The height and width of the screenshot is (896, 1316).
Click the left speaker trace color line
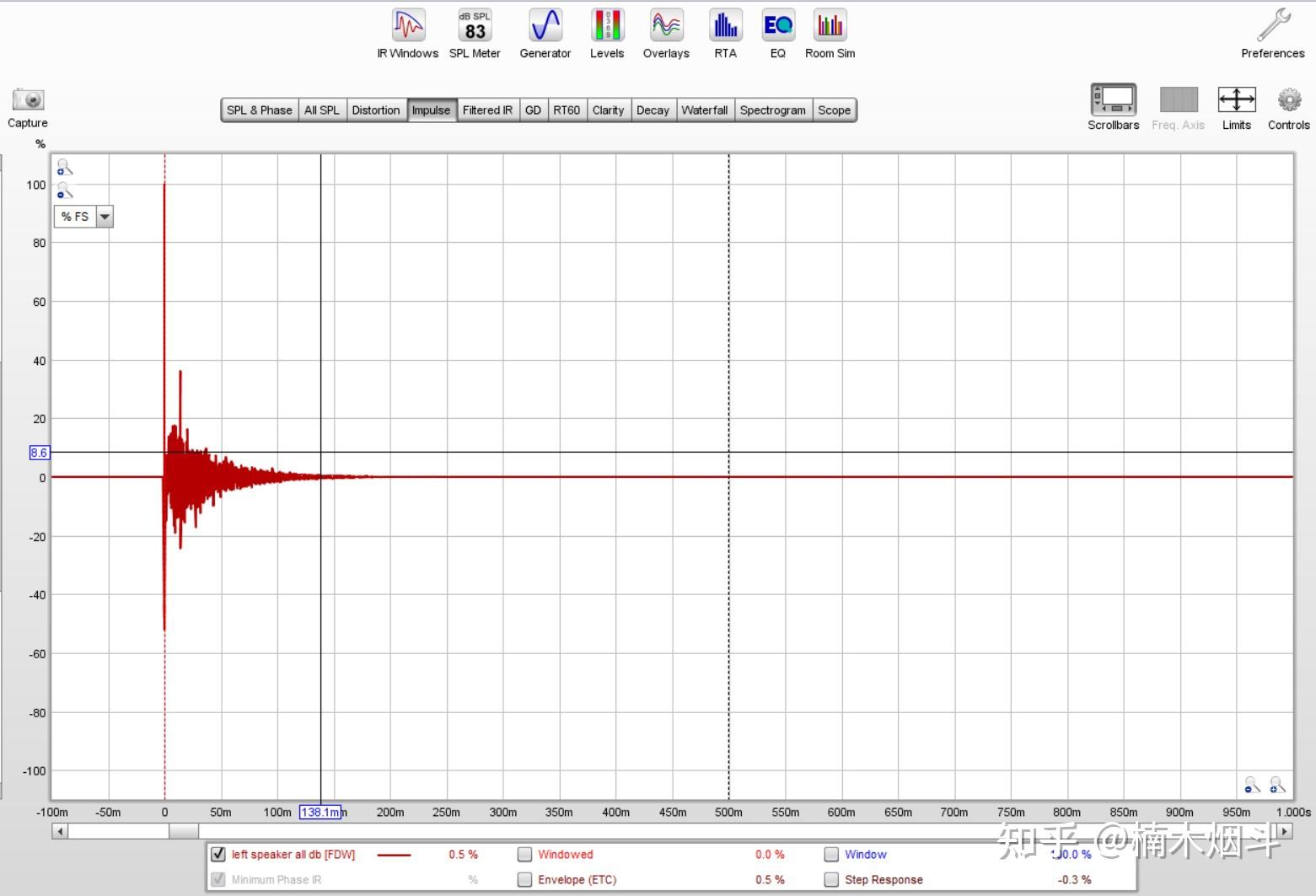[x=394, y=855]
